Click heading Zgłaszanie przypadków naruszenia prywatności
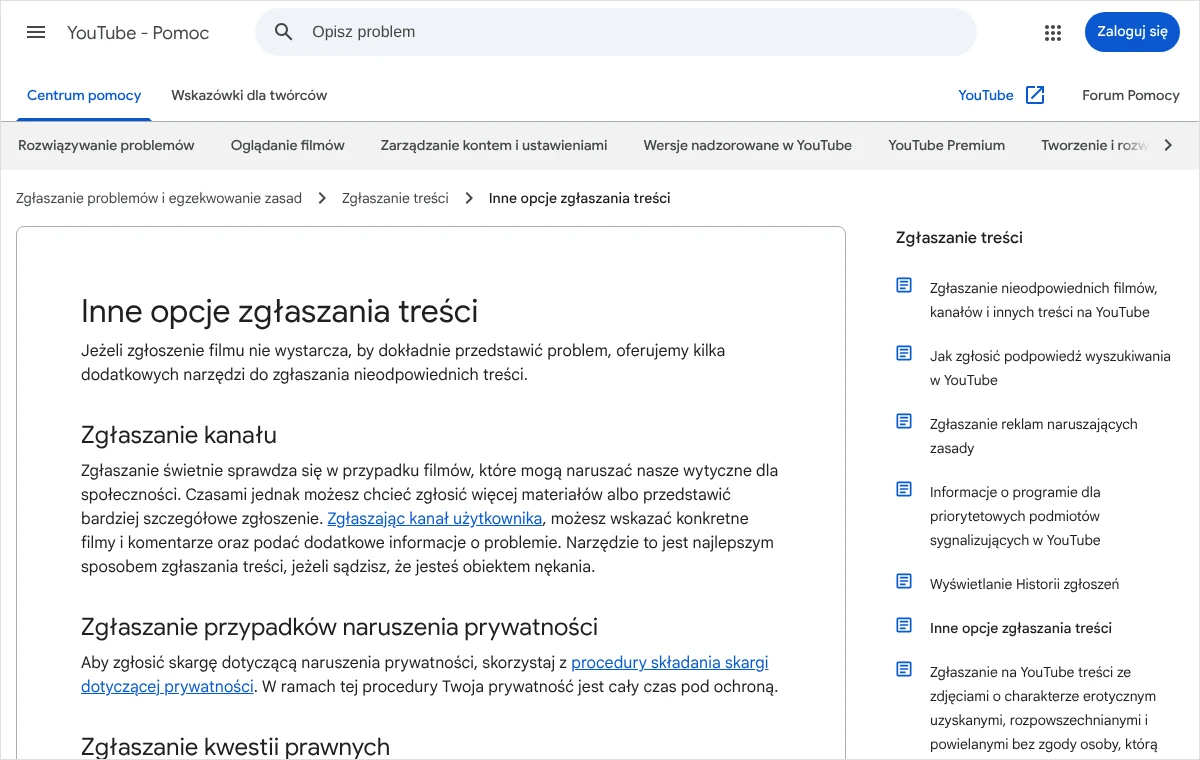Viewport: 1200px width, 760px height. 340,627
